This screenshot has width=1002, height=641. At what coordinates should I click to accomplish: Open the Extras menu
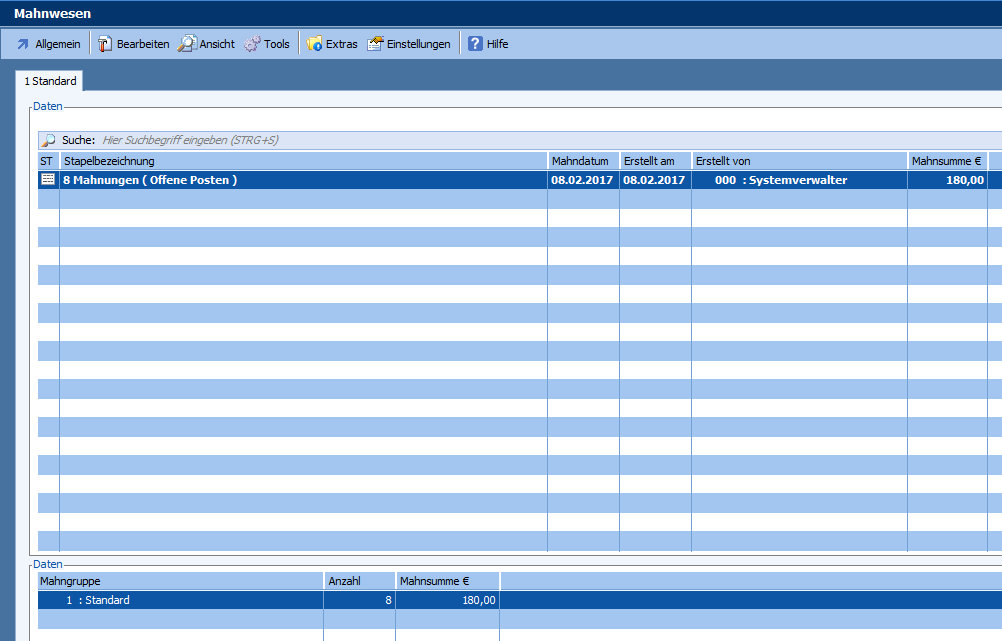pyautogui.click(x=341, y=44)
